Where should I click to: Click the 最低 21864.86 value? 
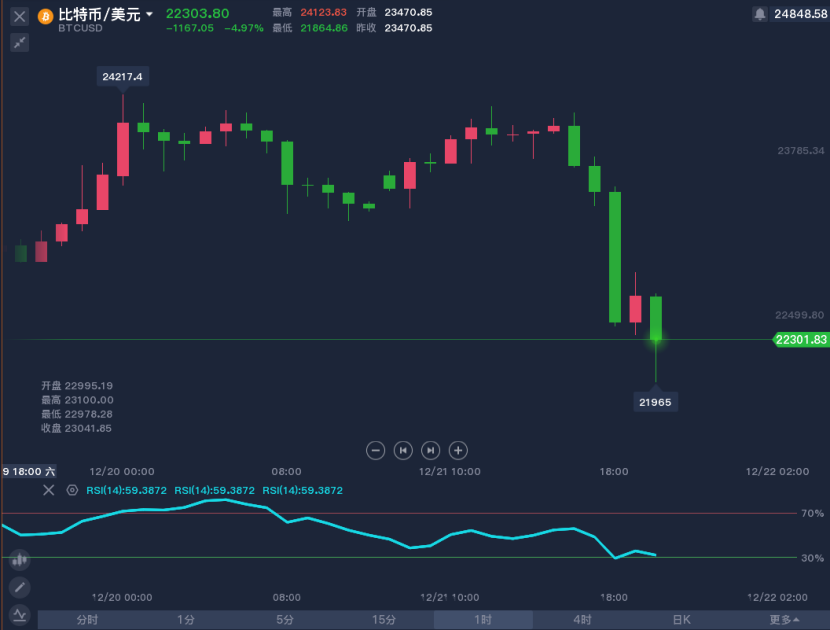tap(324, 28)
